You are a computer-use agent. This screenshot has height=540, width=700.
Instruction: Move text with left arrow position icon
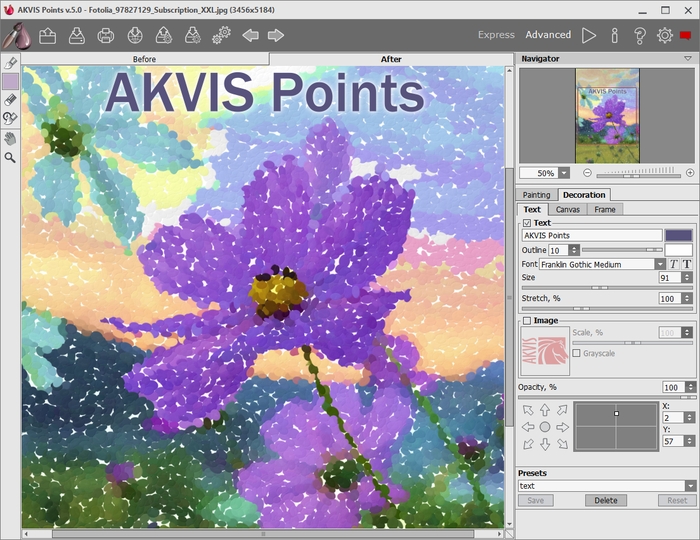click(x=528, y=427)
